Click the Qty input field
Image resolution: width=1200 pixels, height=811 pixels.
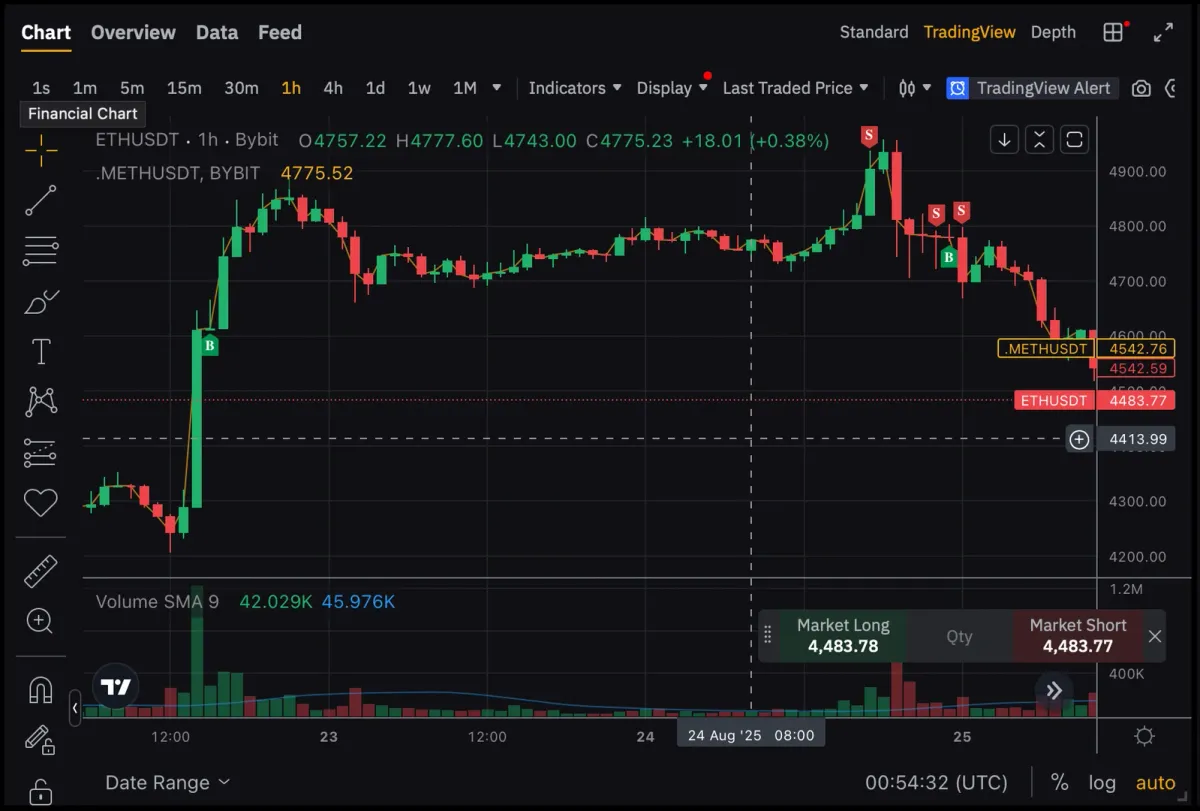point(959,636)
